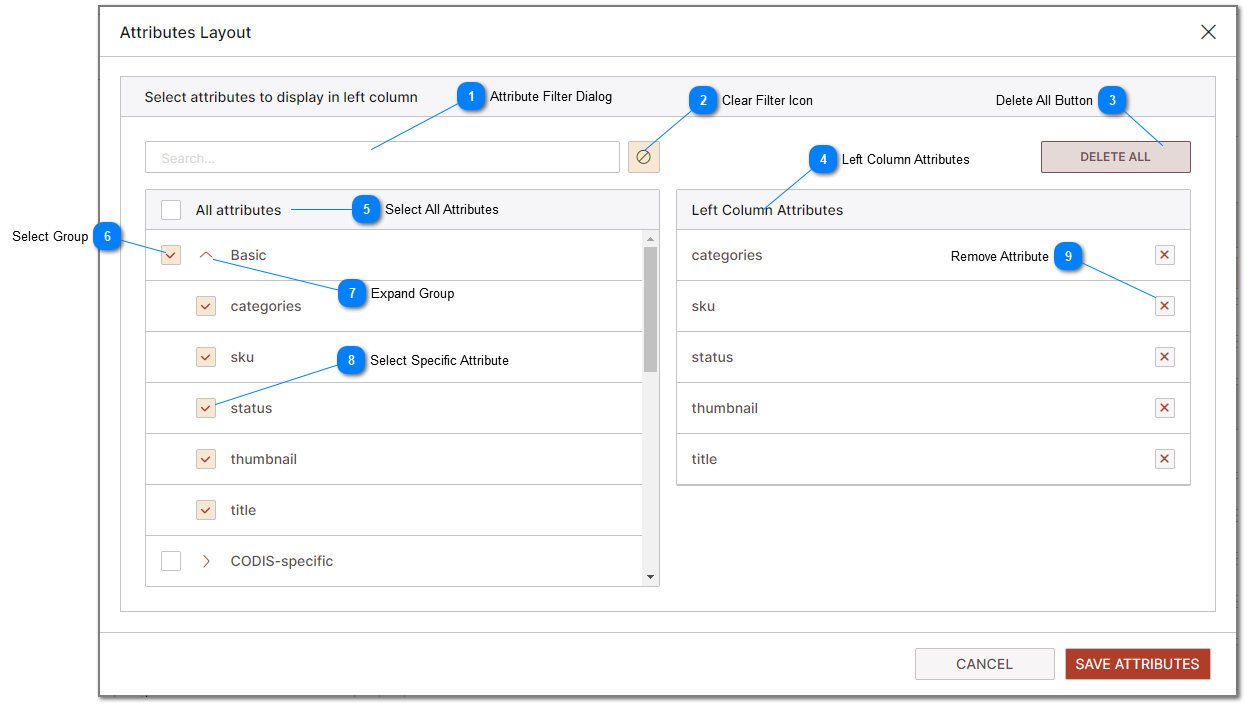Toggle the All attributes checkbox

(171, 210)
